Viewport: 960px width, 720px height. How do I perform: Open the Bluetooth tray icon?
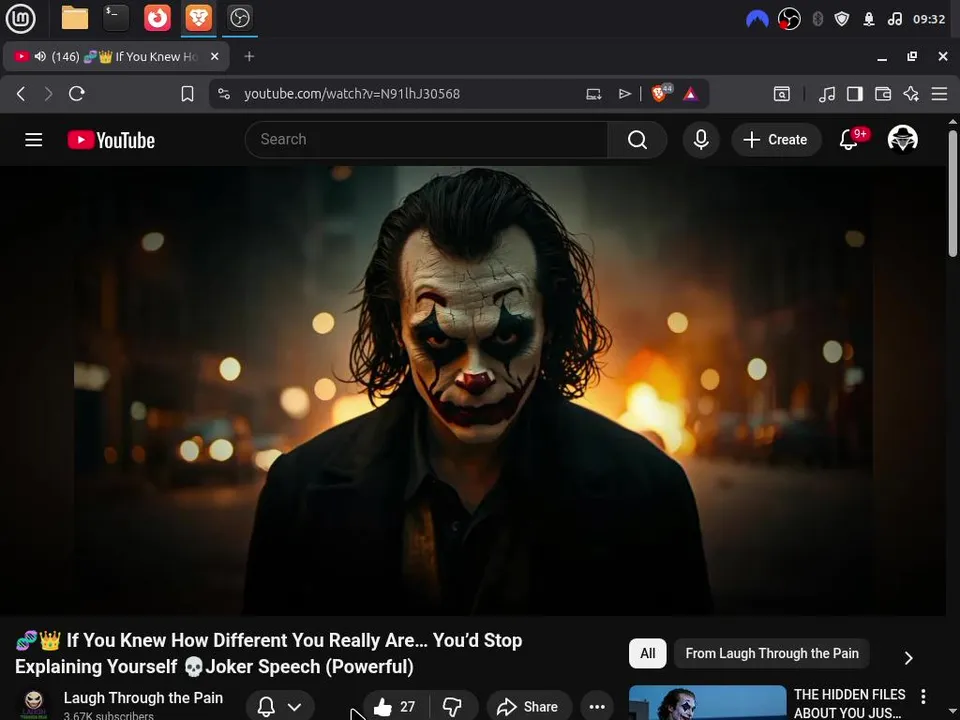point(817,19)
